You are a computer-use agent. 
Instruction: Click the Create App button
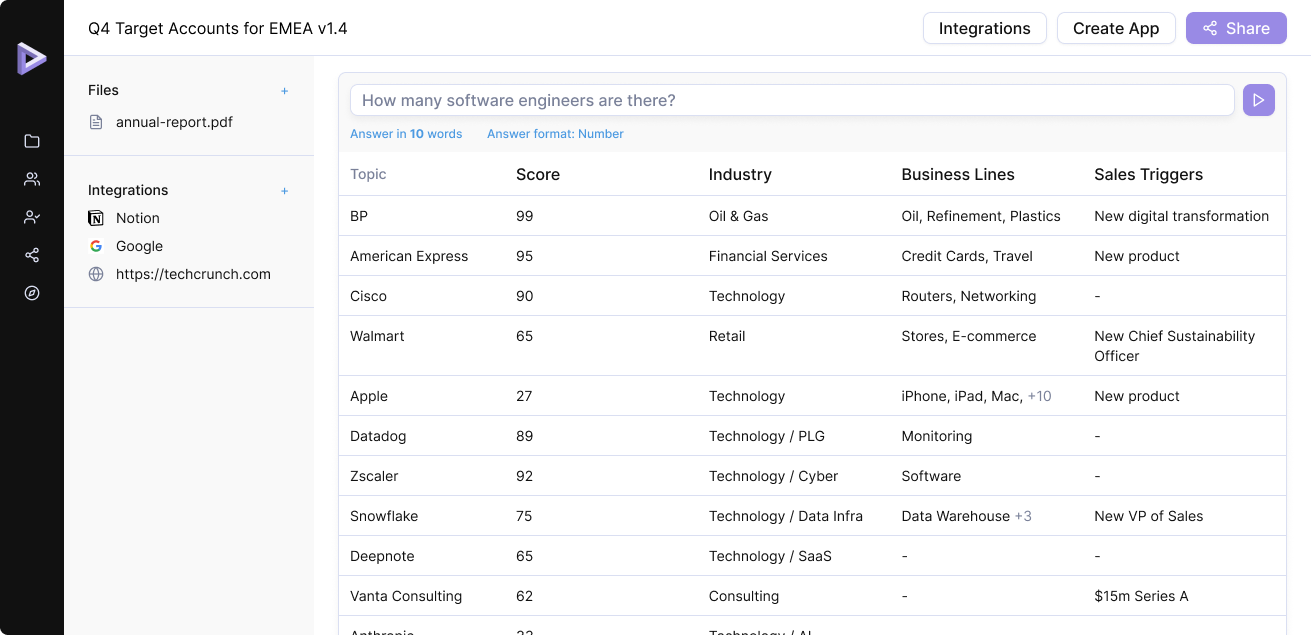[1115, 28]
